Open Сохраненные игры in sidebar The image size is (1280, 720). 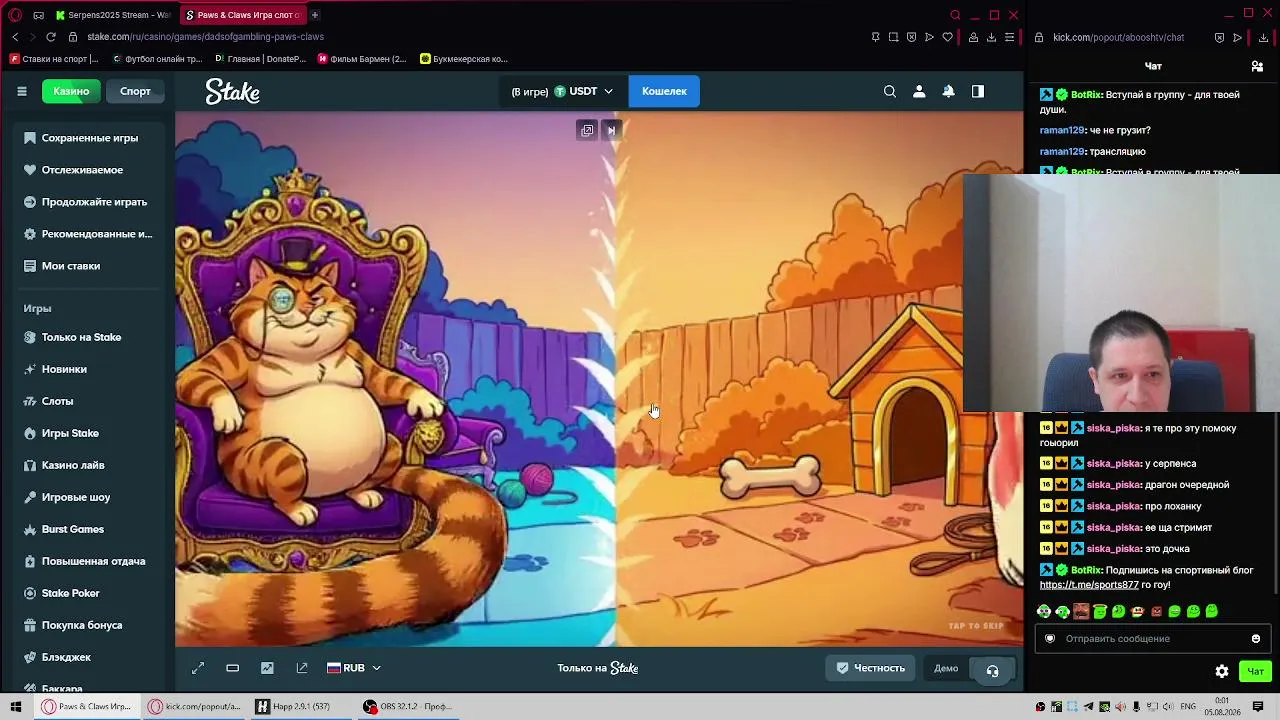90,138
